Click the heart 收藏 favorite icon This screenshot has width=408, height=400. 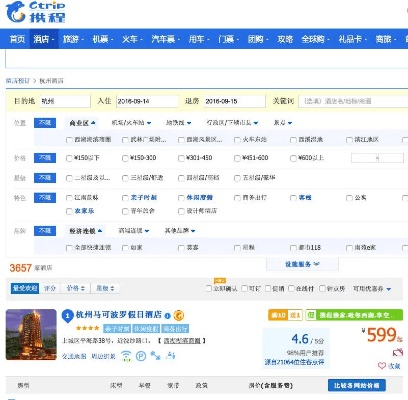tap(382, 366)
